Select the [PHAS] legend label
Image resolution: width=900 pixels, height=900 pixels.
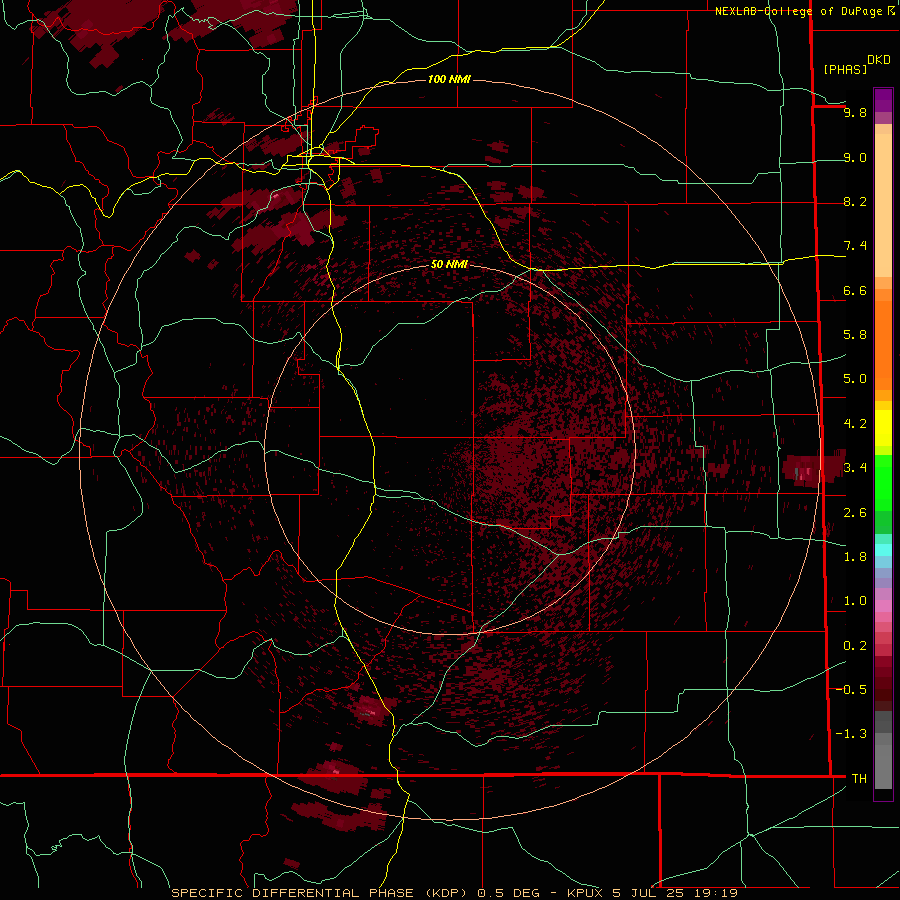[845, 69]
